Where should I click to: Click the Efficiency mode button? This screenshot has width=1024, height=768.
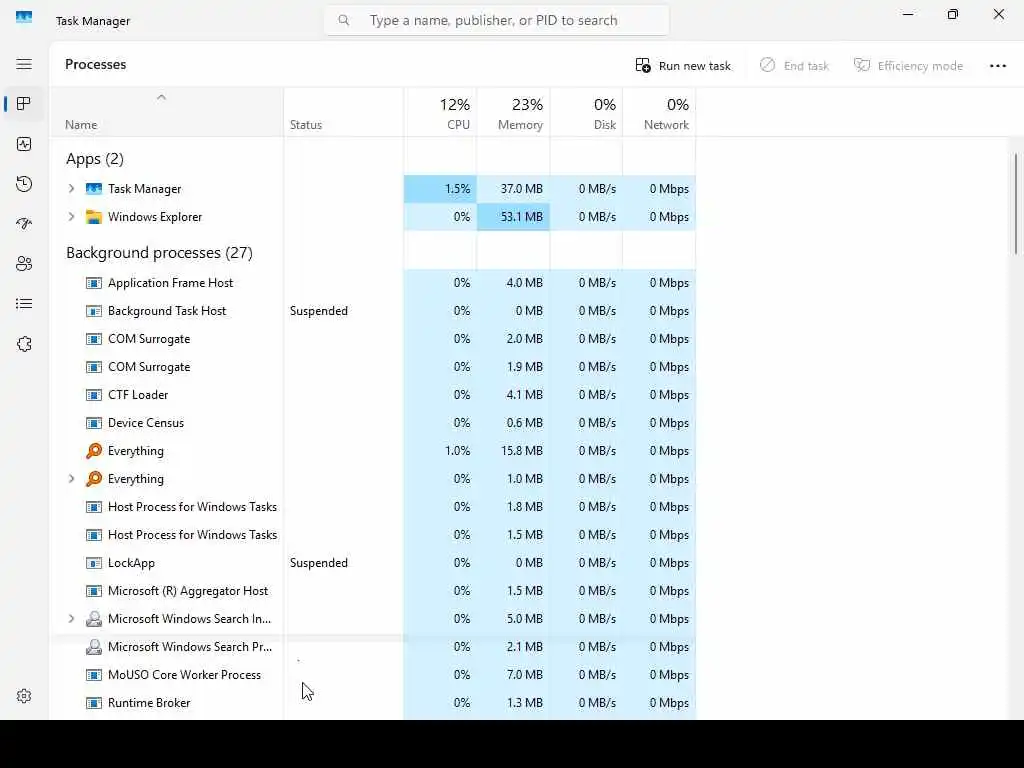tap(908, 65)
